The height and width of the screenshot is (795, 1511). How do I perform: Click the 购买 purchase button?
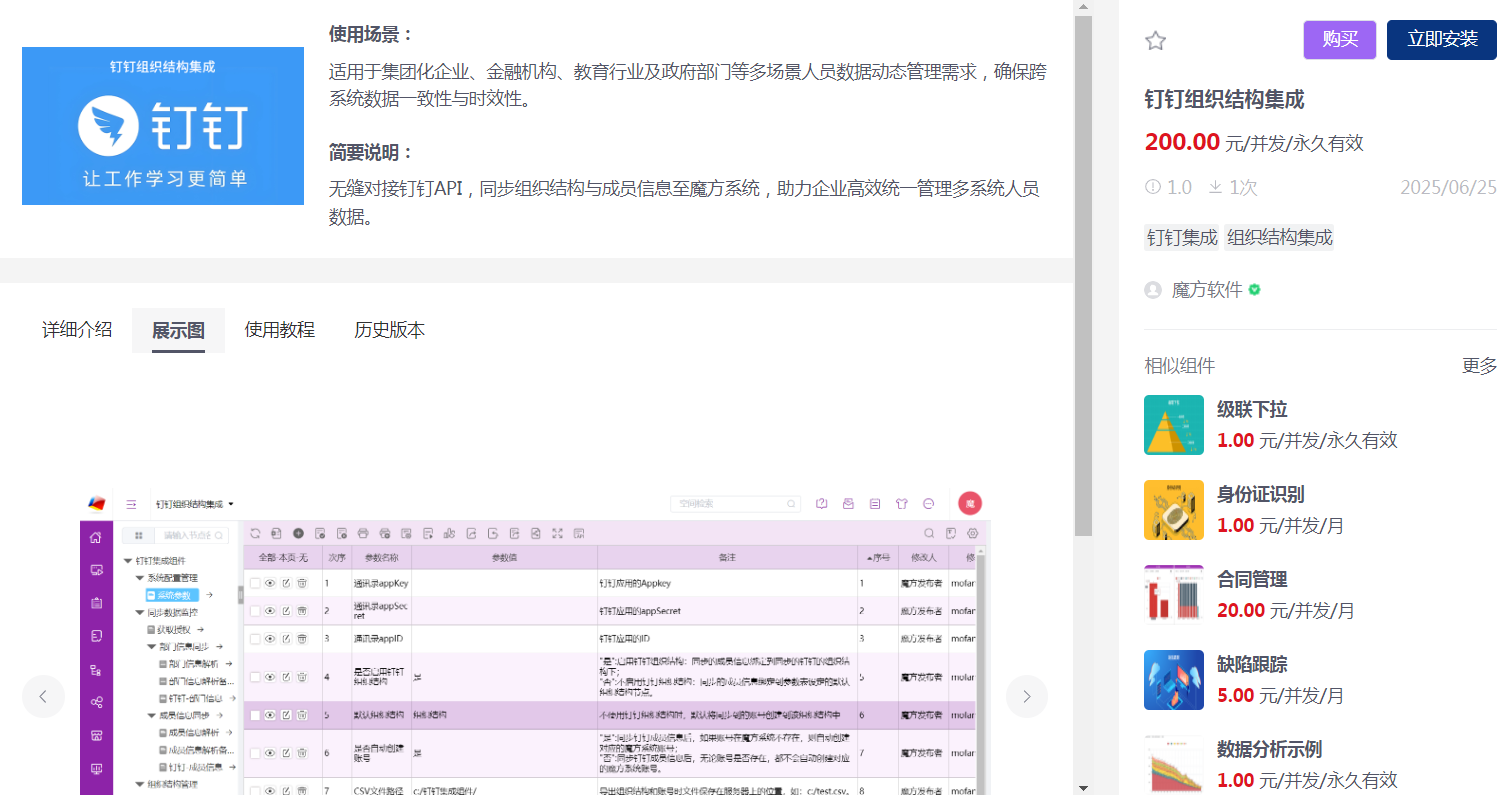1340,40
